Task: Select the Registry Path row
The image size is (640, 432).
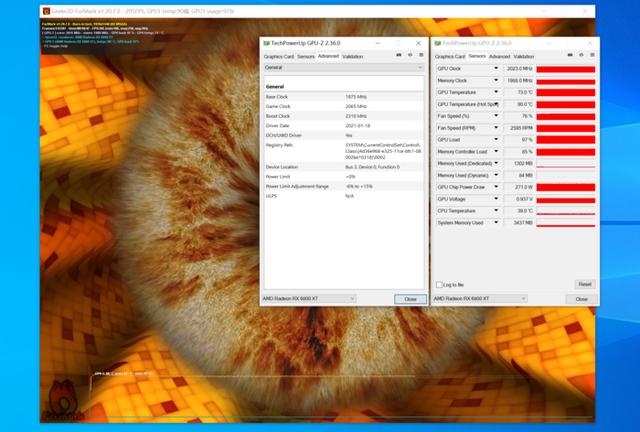Action: point(344,151)
